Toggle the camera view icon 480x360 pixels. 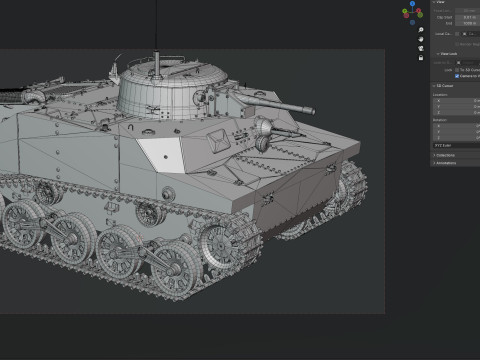click(x=421, y=49)
